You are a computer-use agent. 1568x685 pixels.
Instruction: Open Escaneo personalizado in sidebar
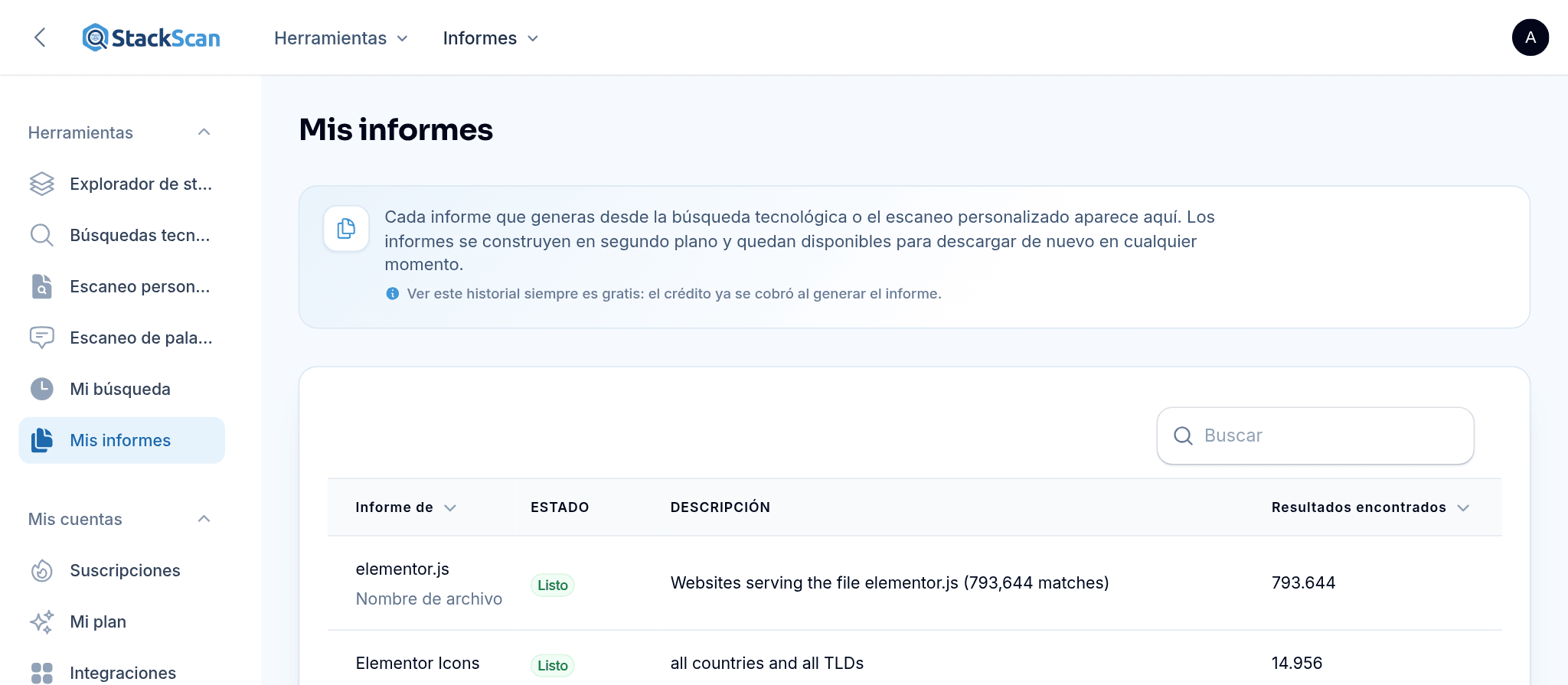coord(122,286)
